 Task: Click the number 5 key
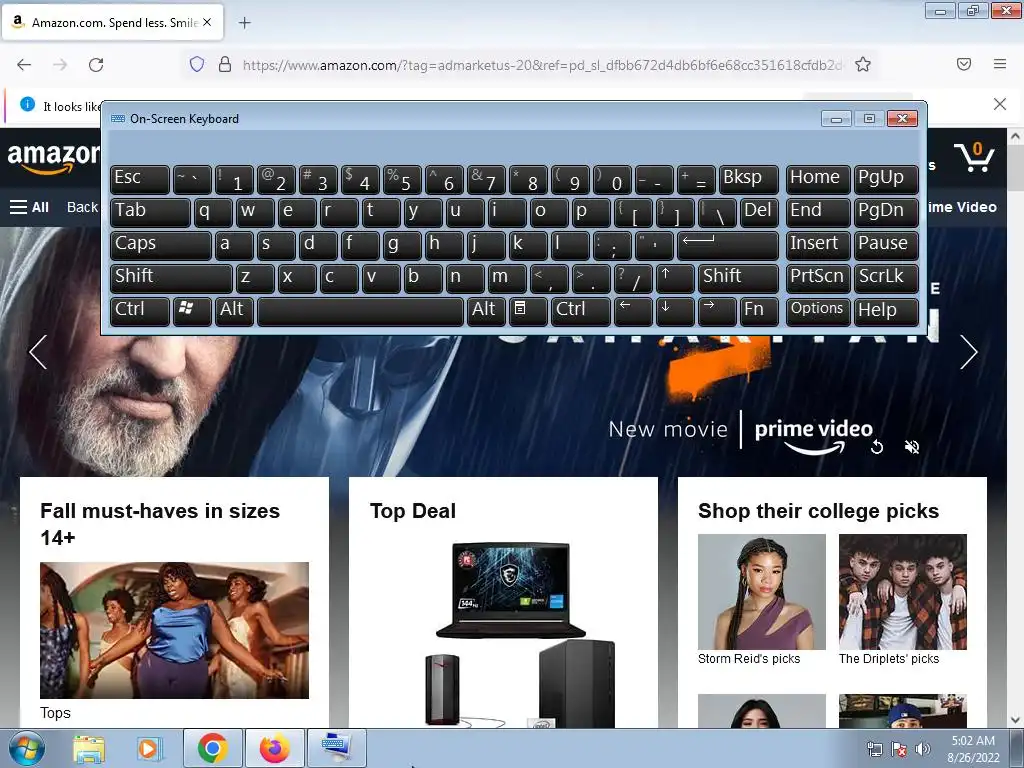tap(402, 179)
